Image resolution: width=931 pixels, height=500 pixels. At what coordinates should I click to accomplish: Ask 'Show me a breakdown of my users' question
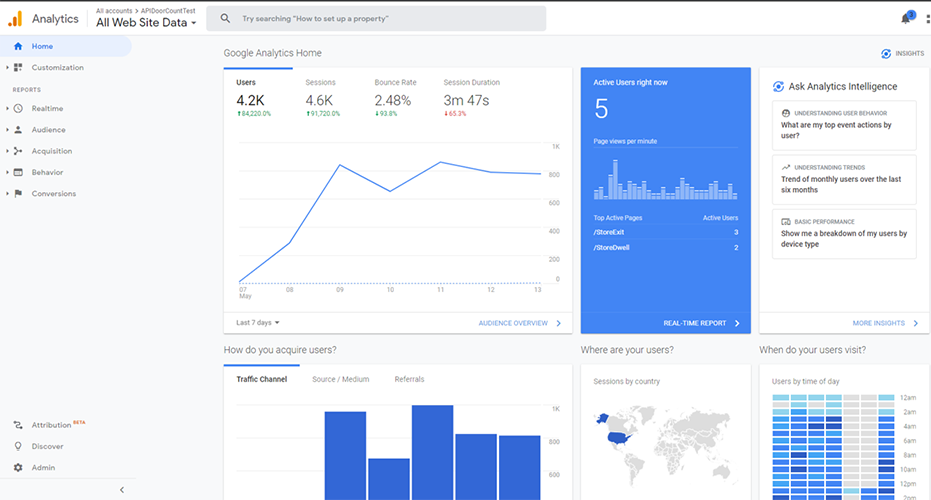[x=844, y=233]
